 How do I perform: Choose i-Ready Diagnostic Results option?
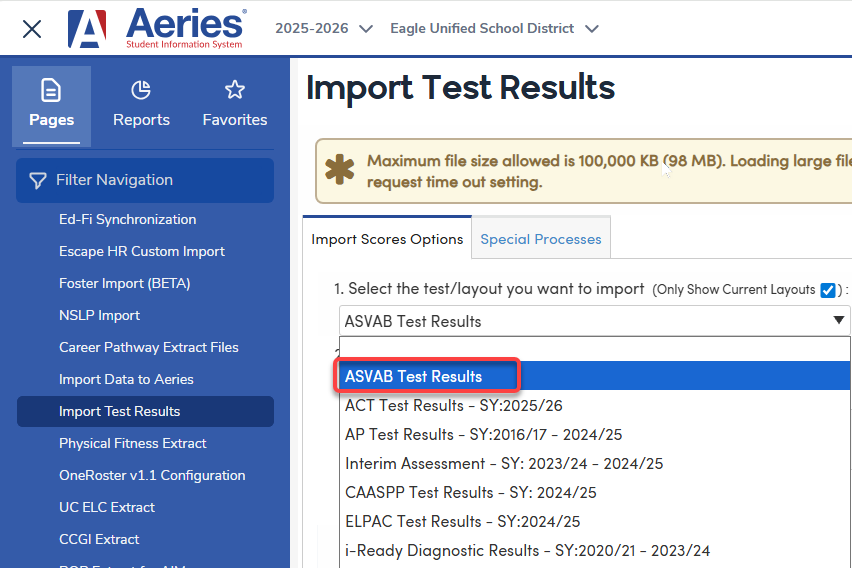point(594,550)
